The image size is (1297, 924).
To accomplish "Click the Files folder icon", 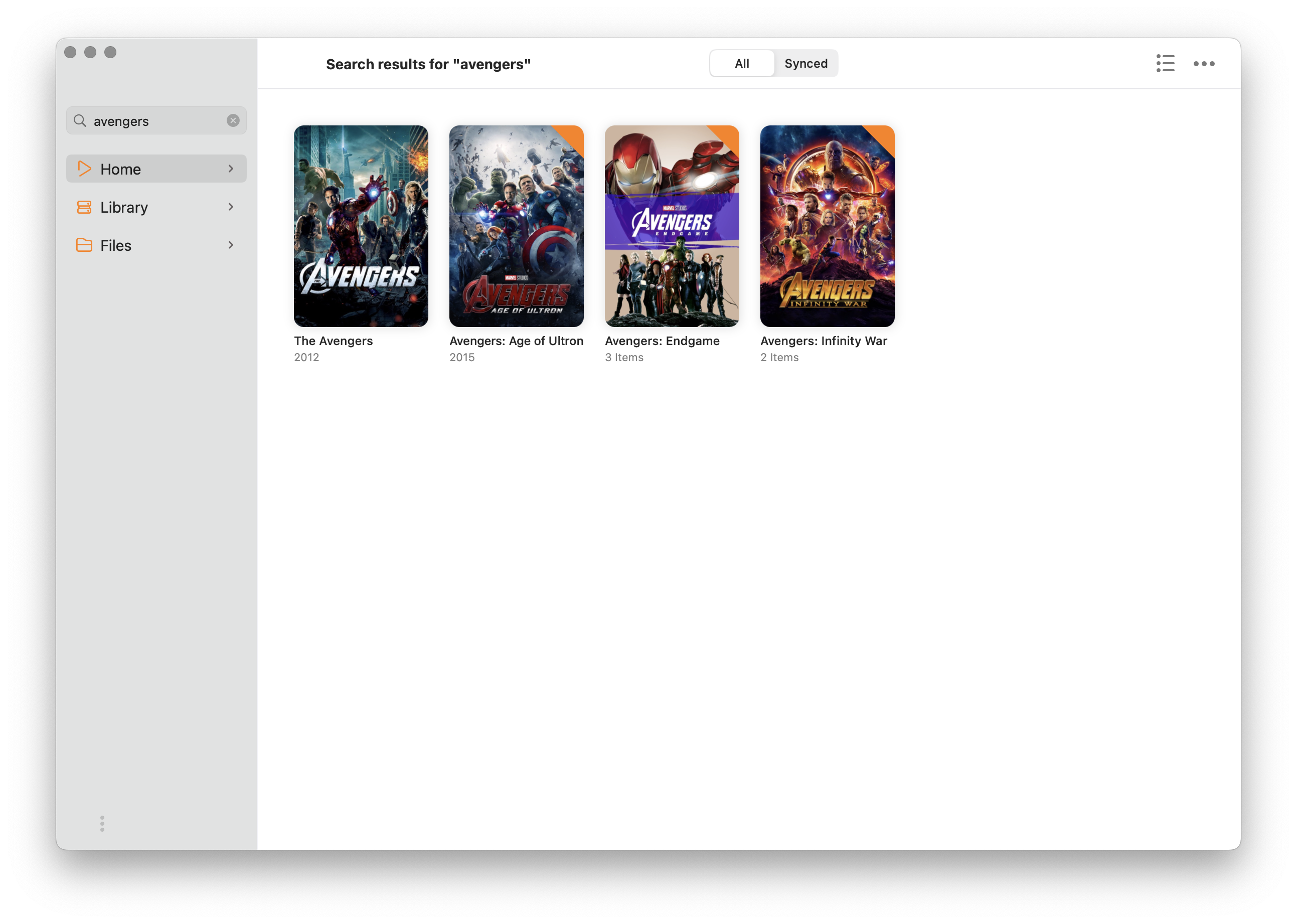I will [x=84, y=245].
